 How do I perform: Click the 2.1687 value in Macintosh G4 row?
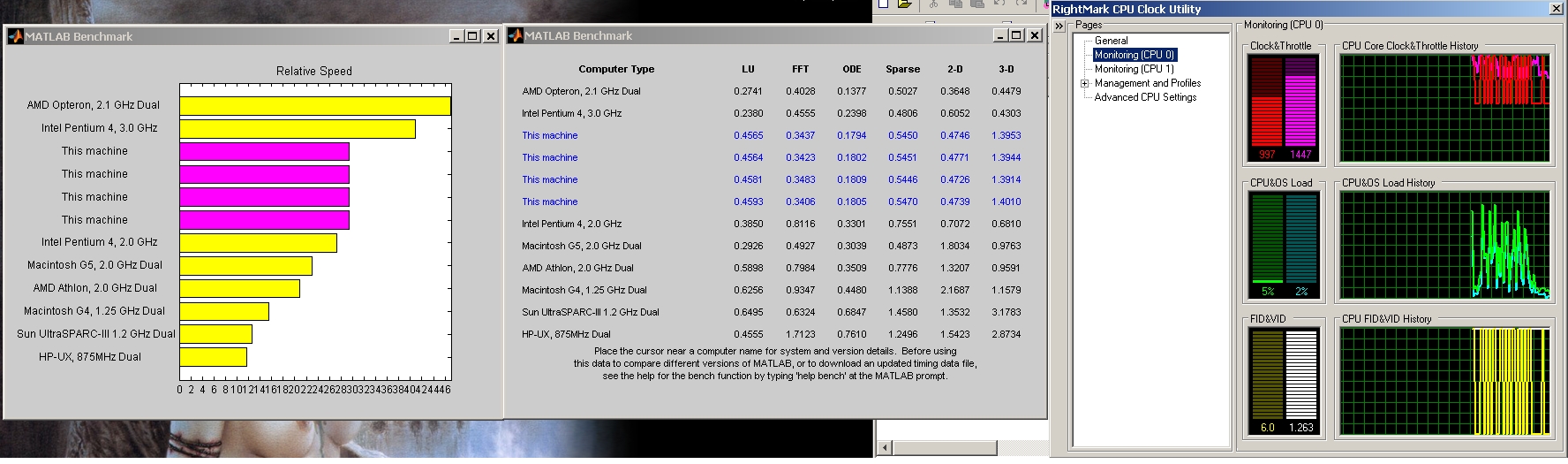coord(955,290)
